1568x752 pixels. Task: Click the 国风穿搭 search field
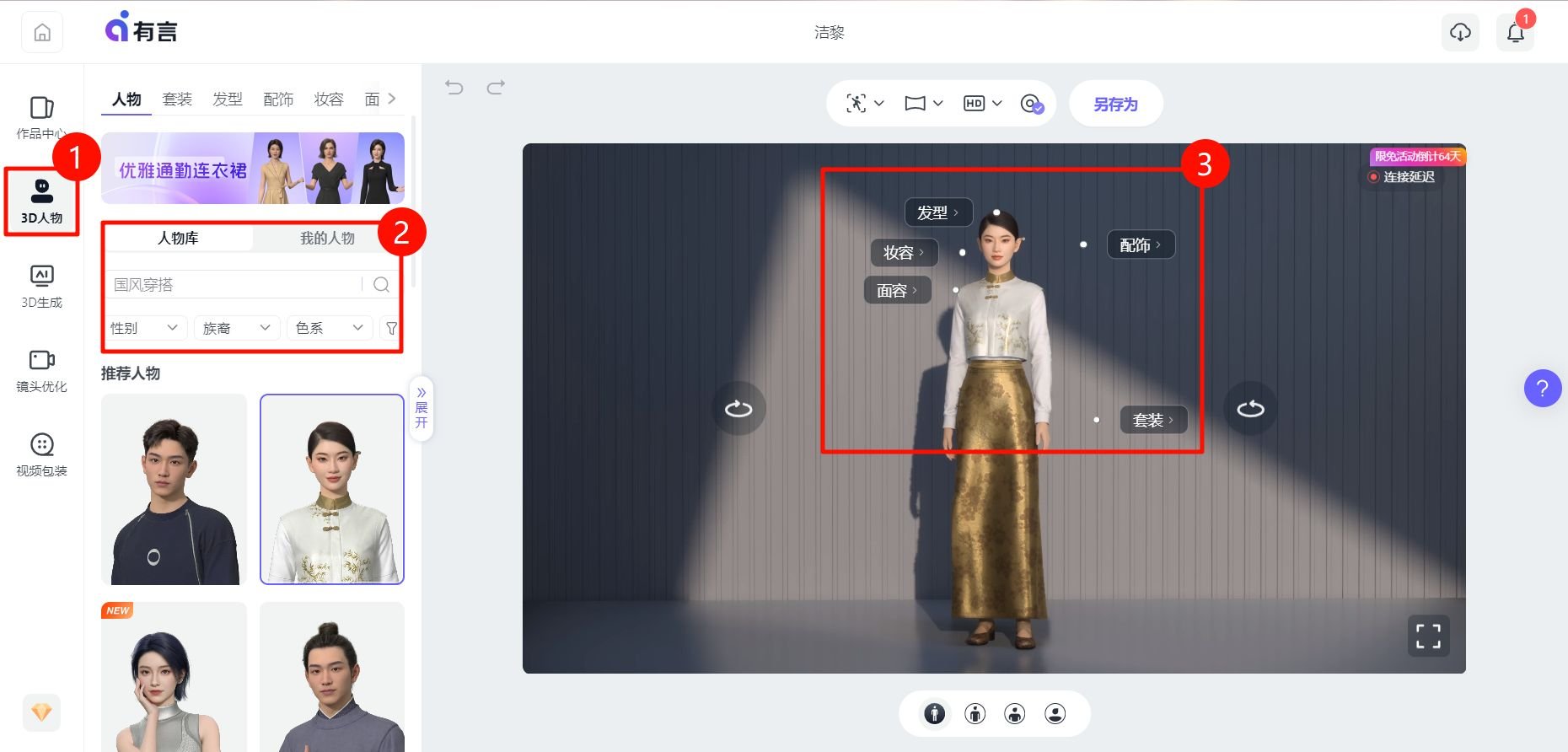click(236, 284)
